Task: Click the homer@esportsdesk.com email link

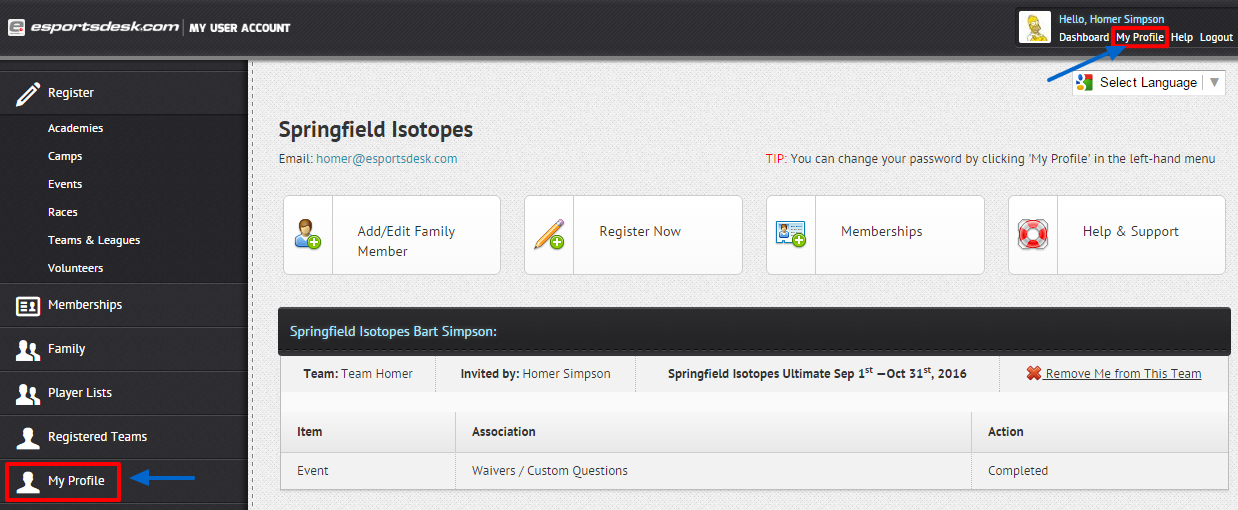Action: (387, 158)
